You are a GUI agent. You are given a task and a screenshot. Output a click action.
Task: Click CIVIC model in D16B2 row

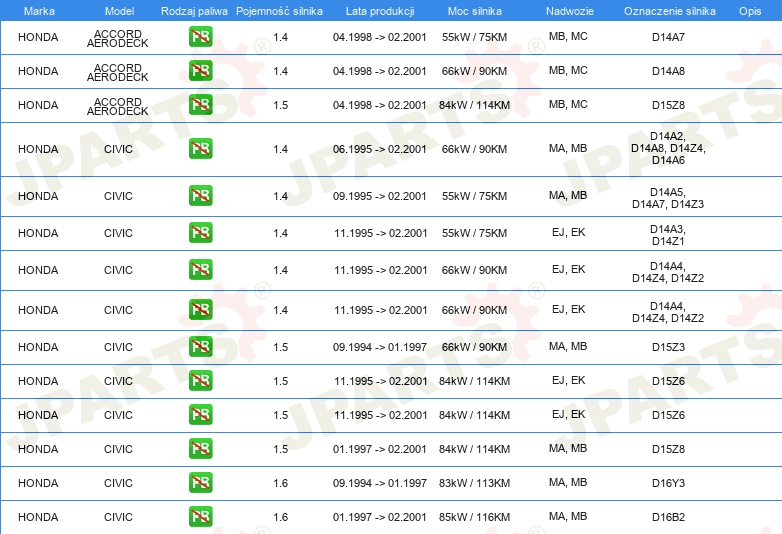tap(118, 517)
